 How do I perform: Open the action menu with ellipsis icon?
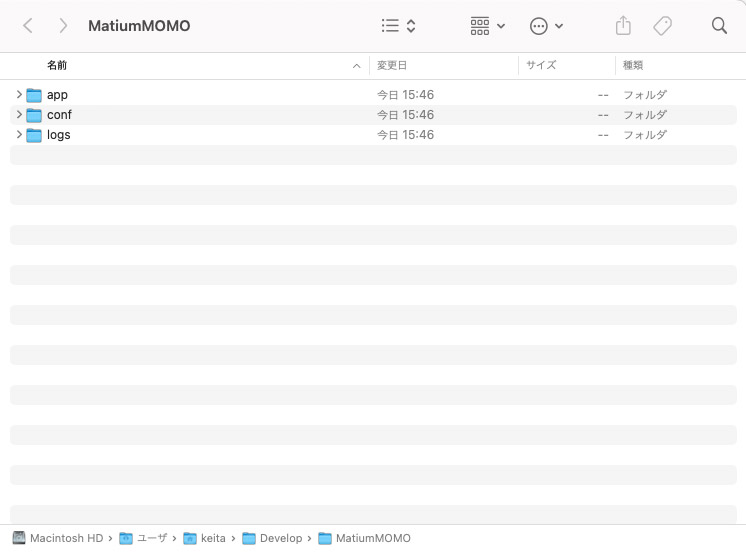[x=546, y=26]
